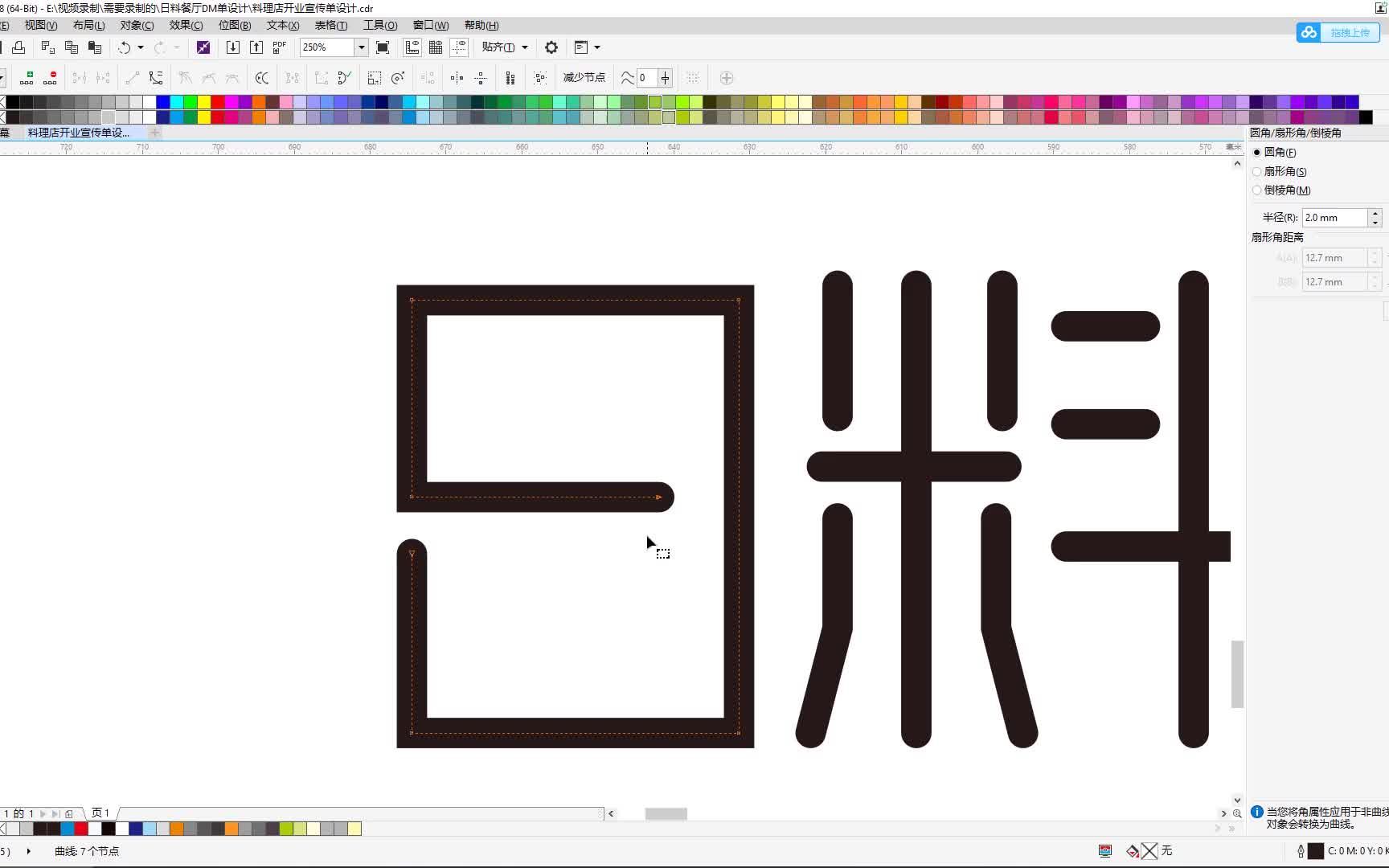
Task: Click the Options gear icon
Action: pos(551,47)
